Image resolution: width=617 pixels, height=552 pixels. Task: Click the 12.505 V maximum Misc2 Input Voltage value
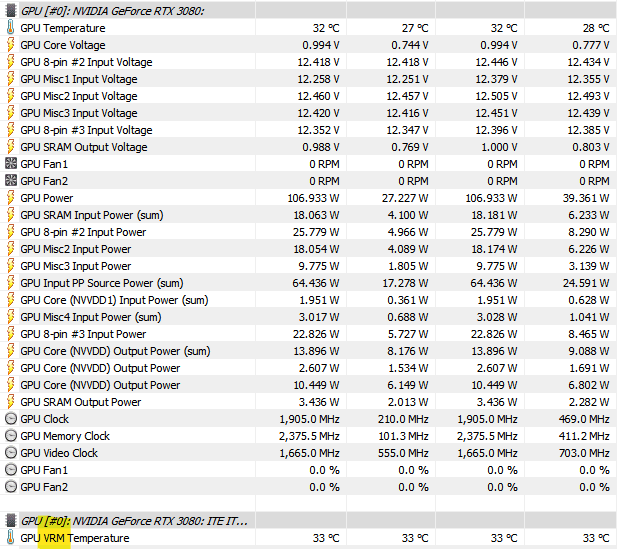point(496,96)
